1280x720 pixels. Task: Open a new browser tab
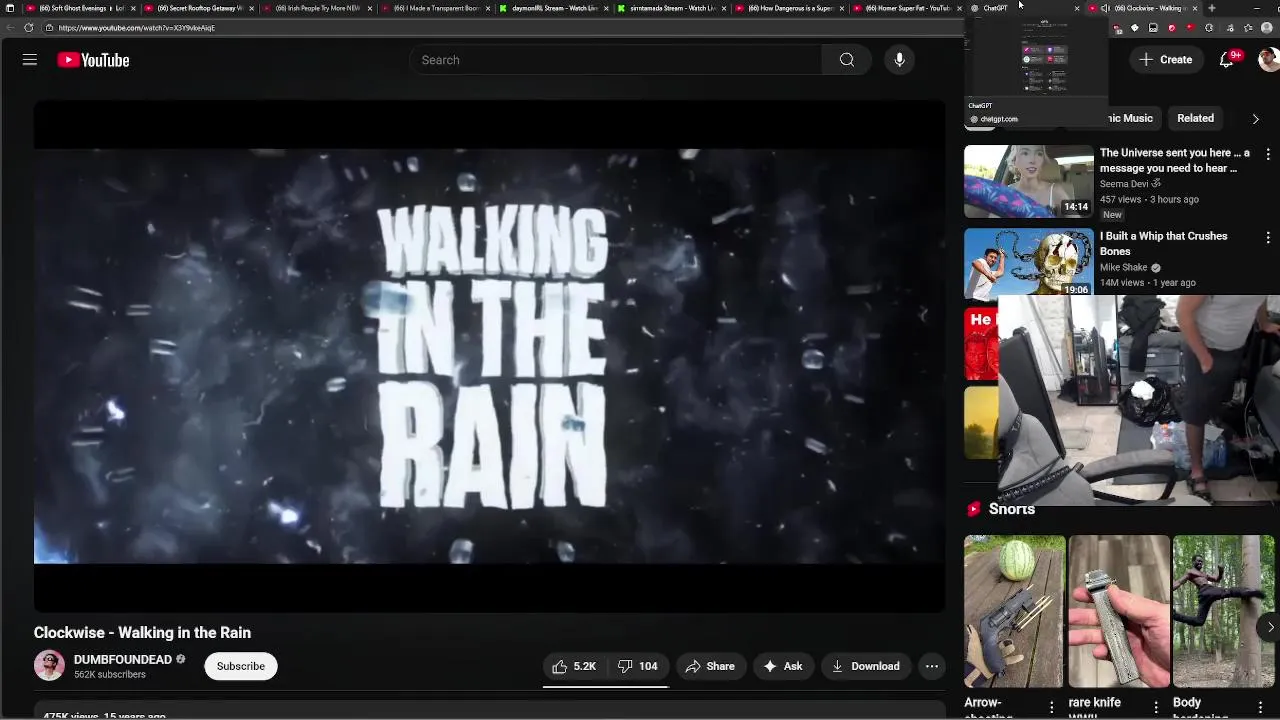tap(1211, 8)
